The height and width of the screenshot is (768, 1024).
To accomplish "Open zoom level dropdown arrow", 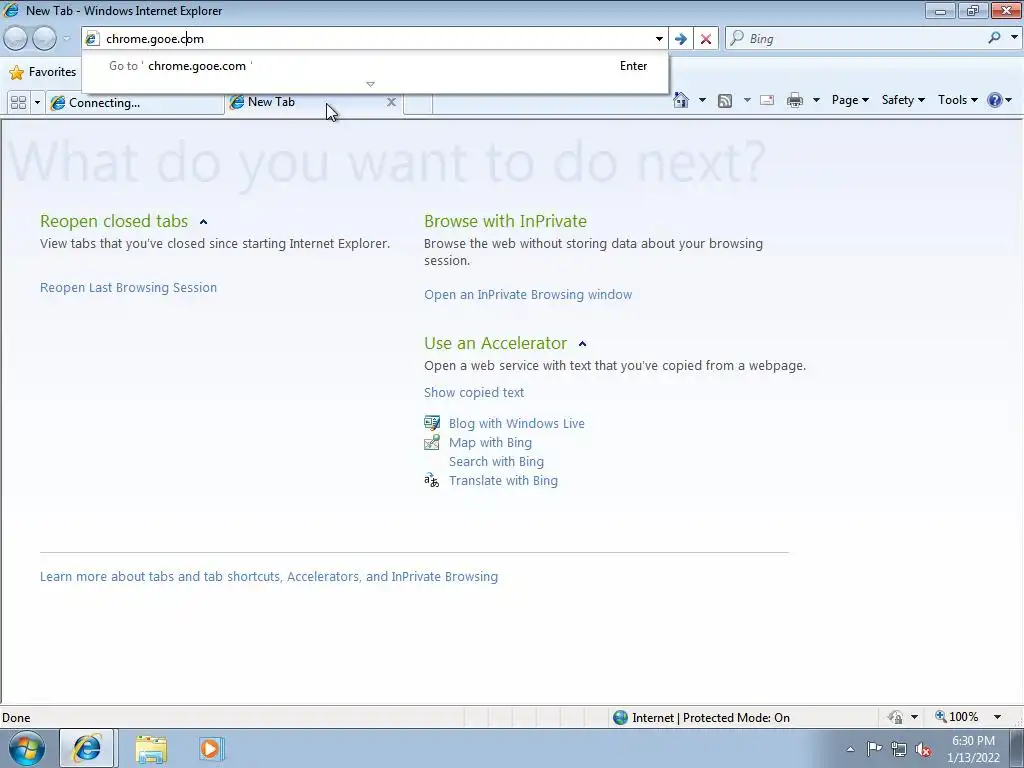I will (x=997, y=717).
